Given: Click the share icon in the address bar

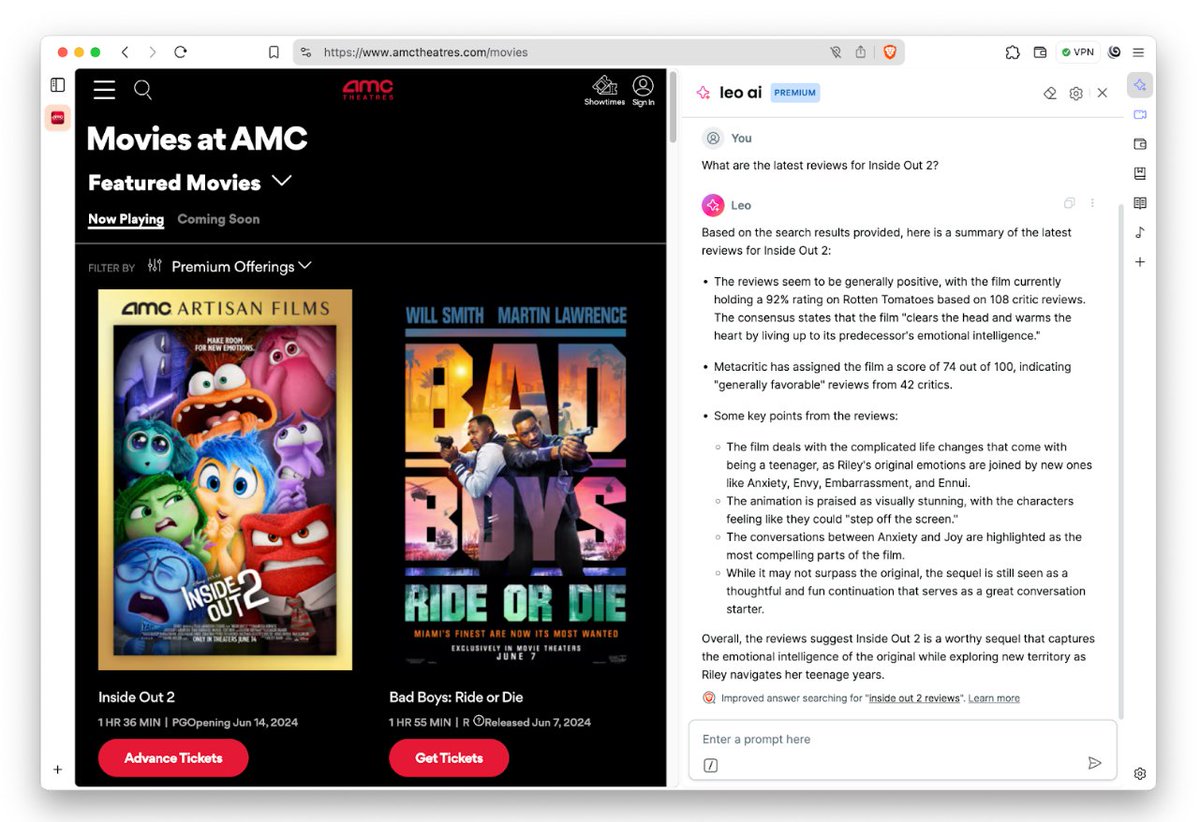Looking at the screenshot, I should (860, 52).
